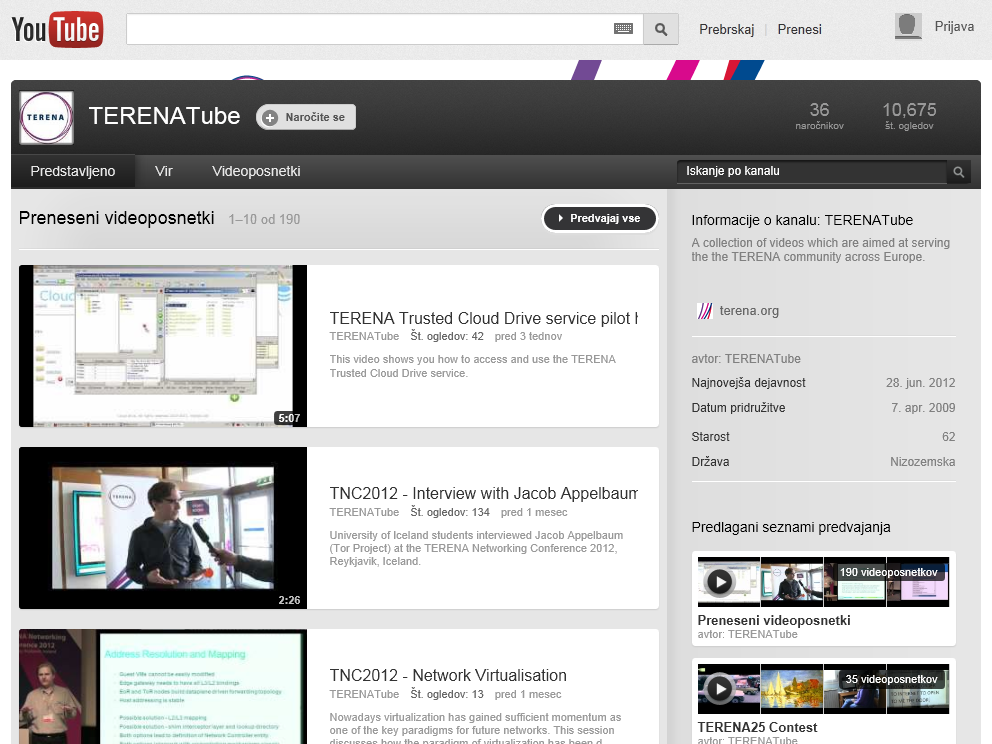
Task: Focus the main YouTube search field
Action: point(370,29)
